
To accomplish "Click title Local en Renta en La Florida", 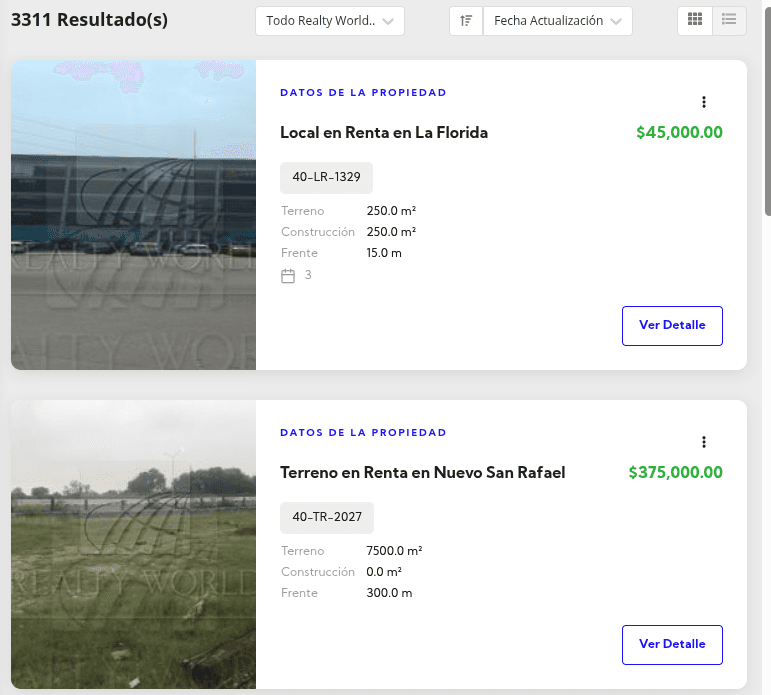I will [x=384, y=133].
